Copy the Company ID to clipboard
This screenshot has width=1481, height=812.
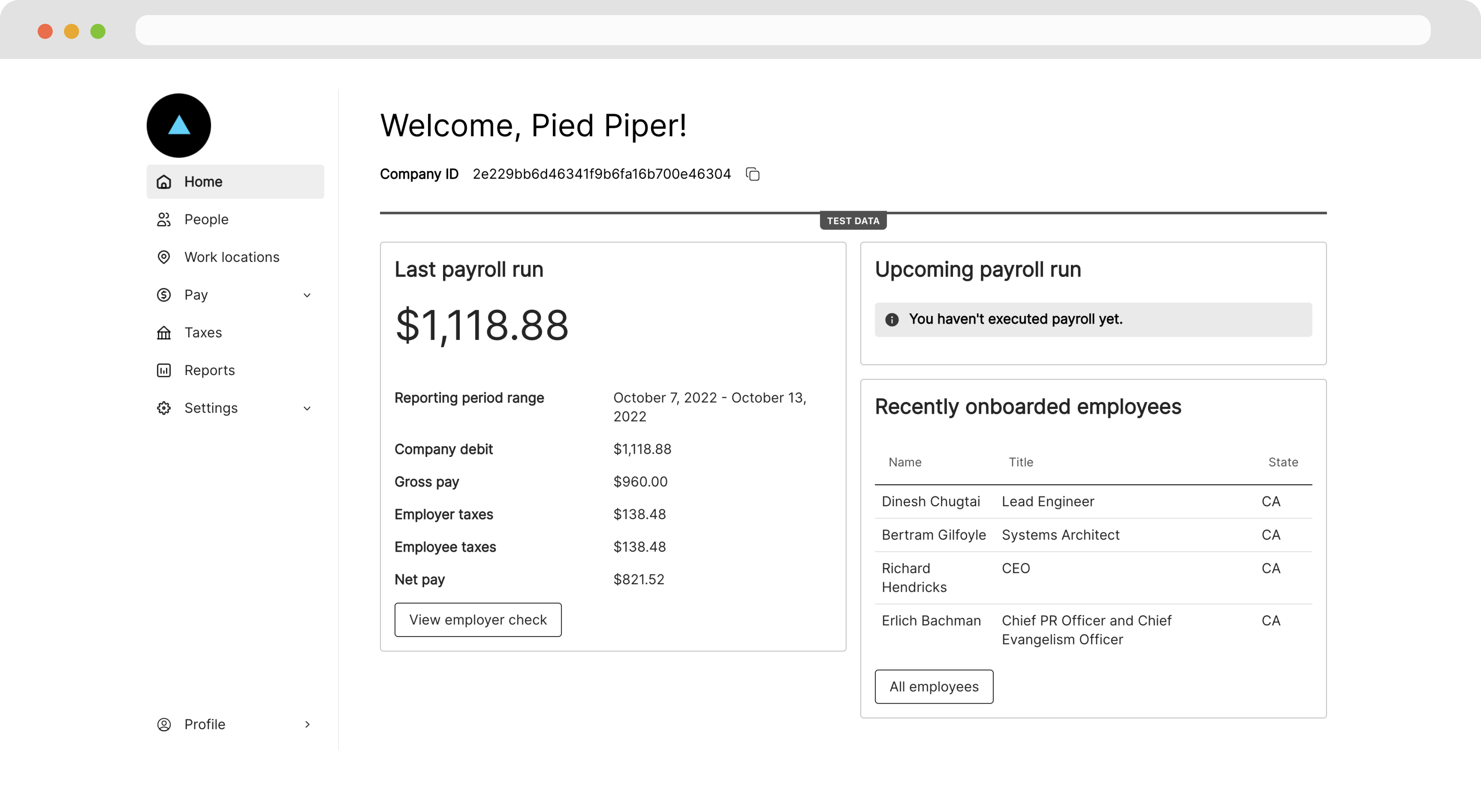(752, 173)
